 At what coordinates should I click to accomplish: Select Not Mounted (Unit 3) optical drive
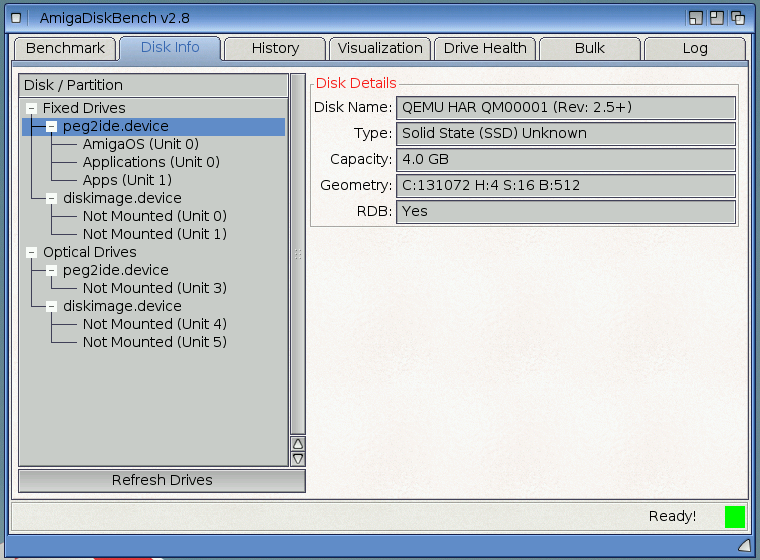[x=154, y=288]
